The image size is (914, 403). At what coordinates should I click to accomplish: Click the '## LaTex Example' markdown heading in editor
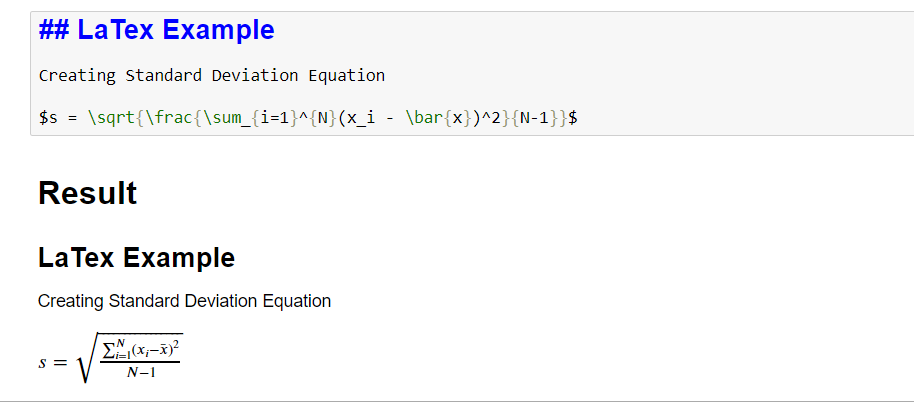pyautogui.click(x=156, y=30)
